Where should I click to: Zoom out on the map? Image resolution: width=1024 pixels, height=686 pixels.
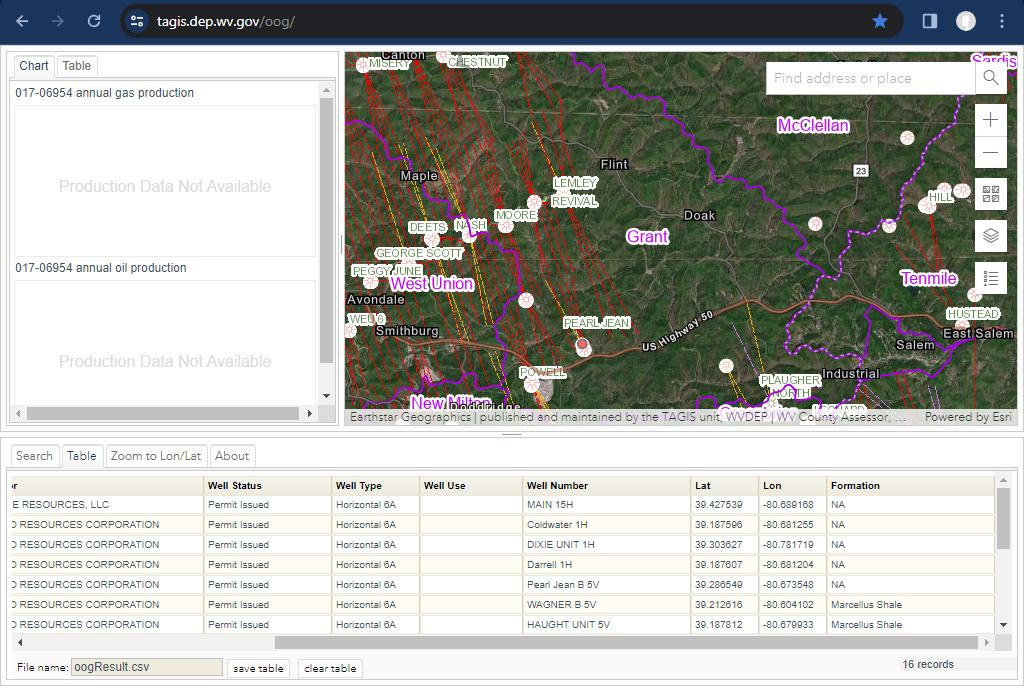990,153
